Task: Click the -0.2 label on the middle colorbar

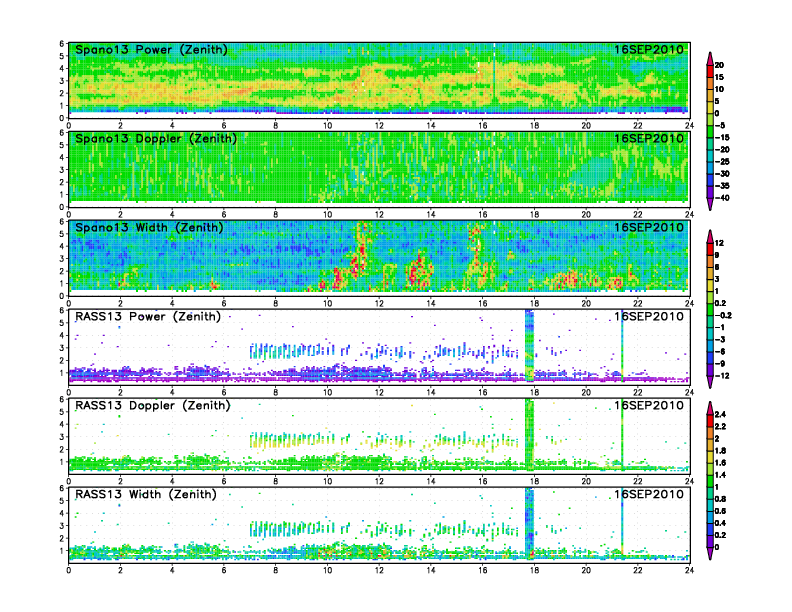Action: [x=723, y=316]
